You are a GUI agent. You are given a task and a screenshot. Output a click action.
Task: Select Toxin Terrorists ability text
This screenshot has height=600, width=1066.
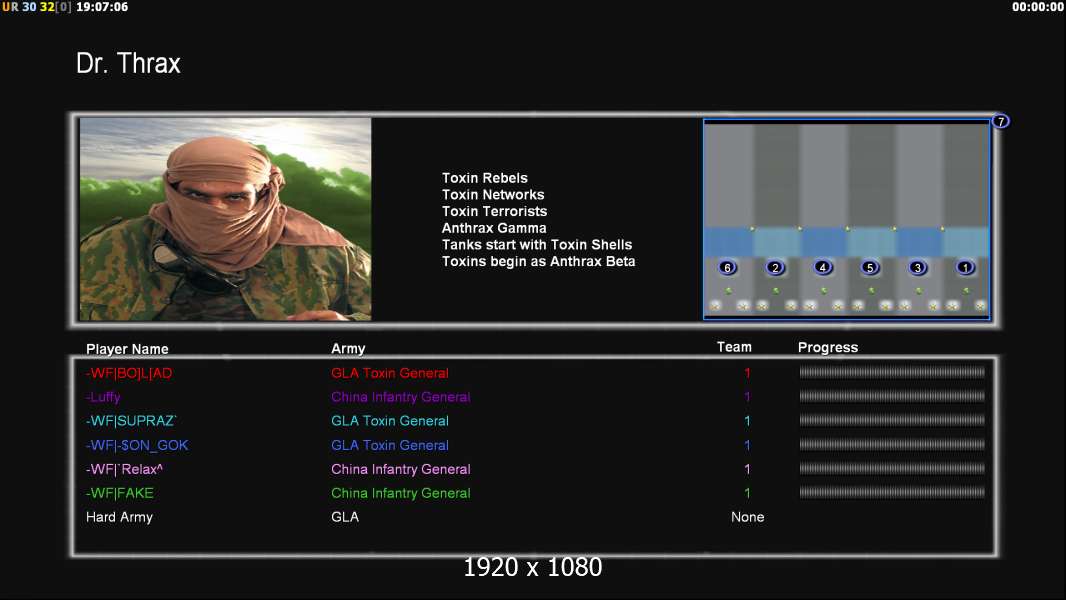tap(494, 211)
